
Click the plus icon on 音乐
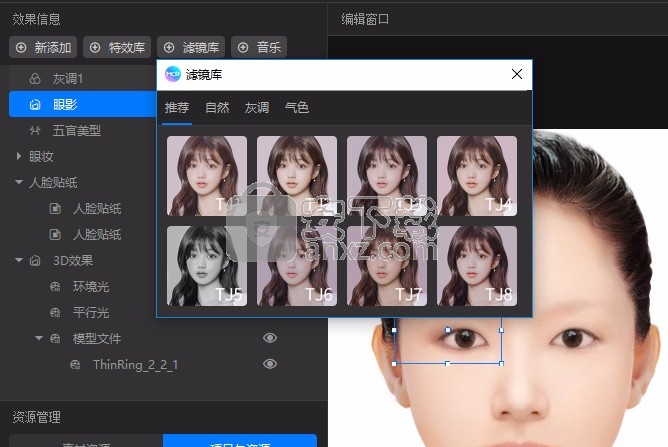click(243, 47)
